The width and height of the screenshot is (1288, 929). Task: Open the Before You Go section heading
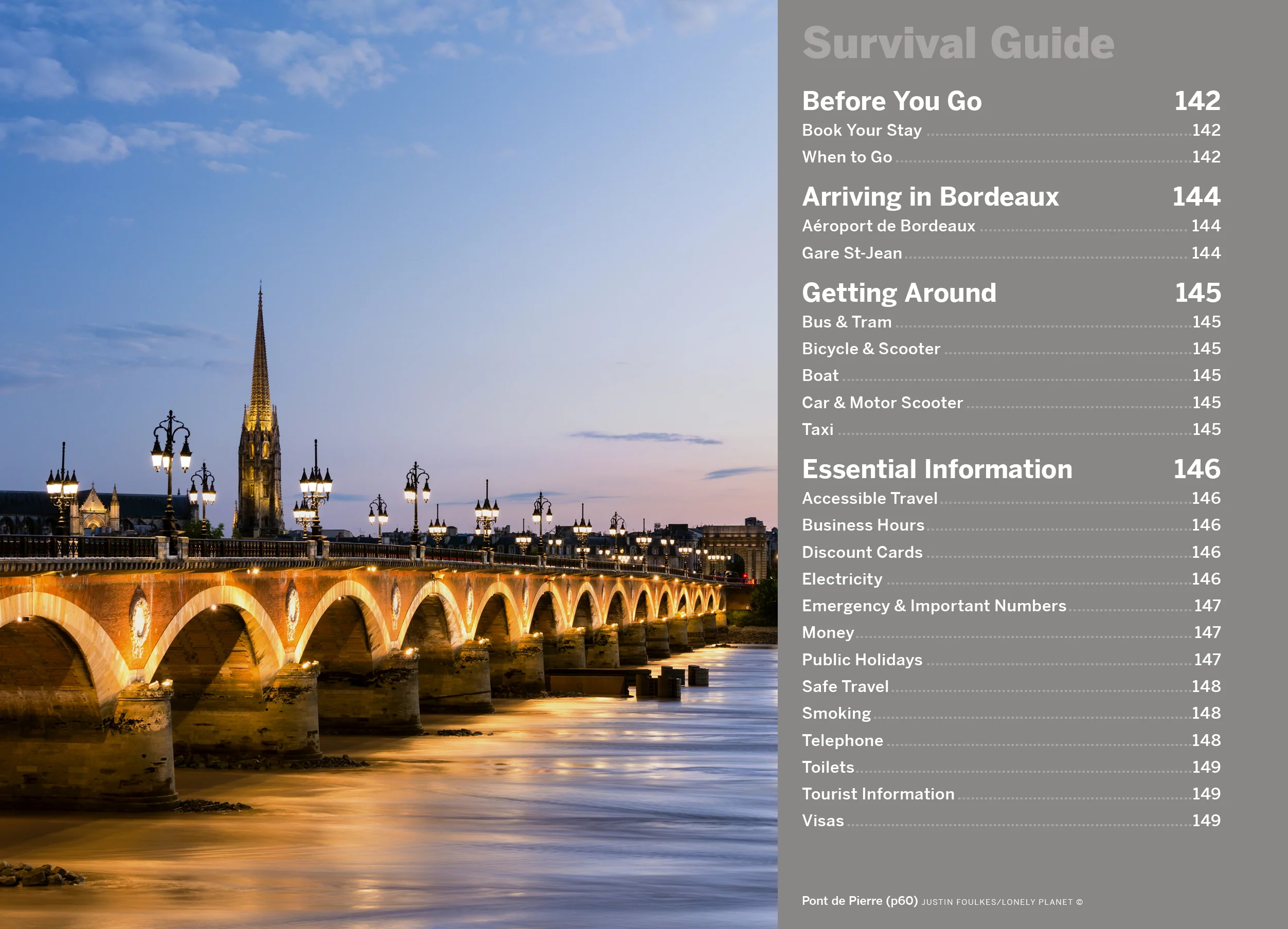coord(891,102)
